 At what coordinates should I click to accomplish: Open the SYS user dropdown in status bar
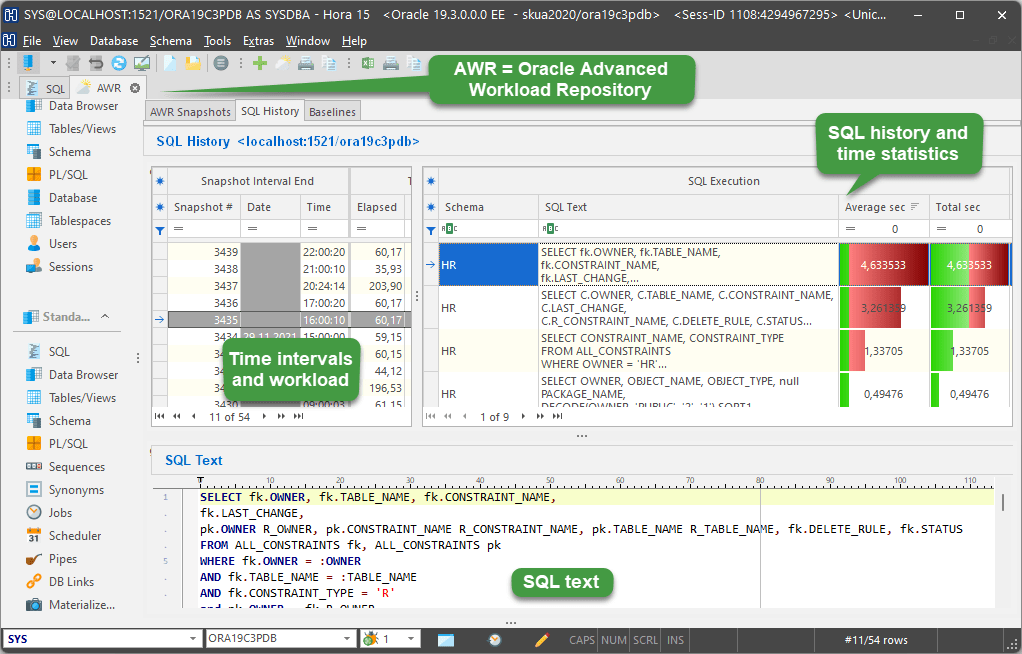(x=193, y=639)
